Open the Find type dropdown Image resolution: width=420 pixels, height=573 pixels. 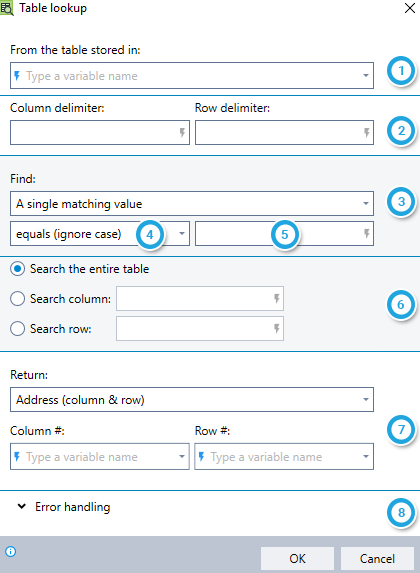(x=192, y=204)
